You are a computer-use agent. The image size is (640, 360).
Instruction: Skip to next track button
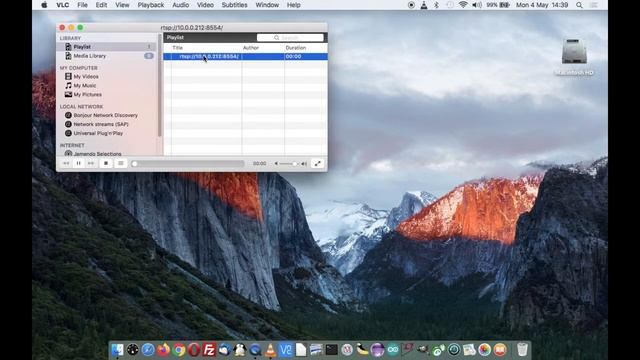91,163
